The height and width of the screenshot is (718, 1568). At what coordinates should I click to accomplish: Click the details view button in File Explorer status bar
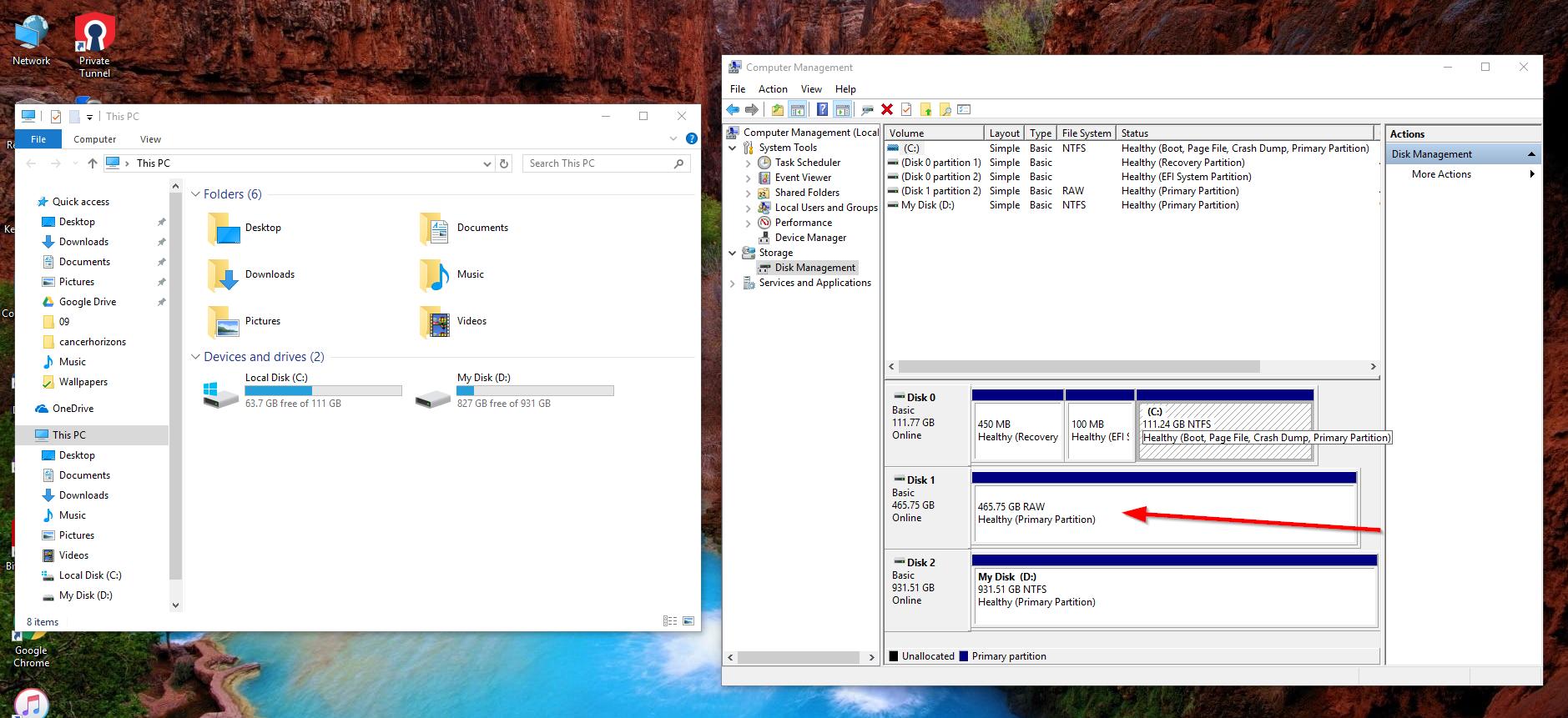[x=669, y=621]
